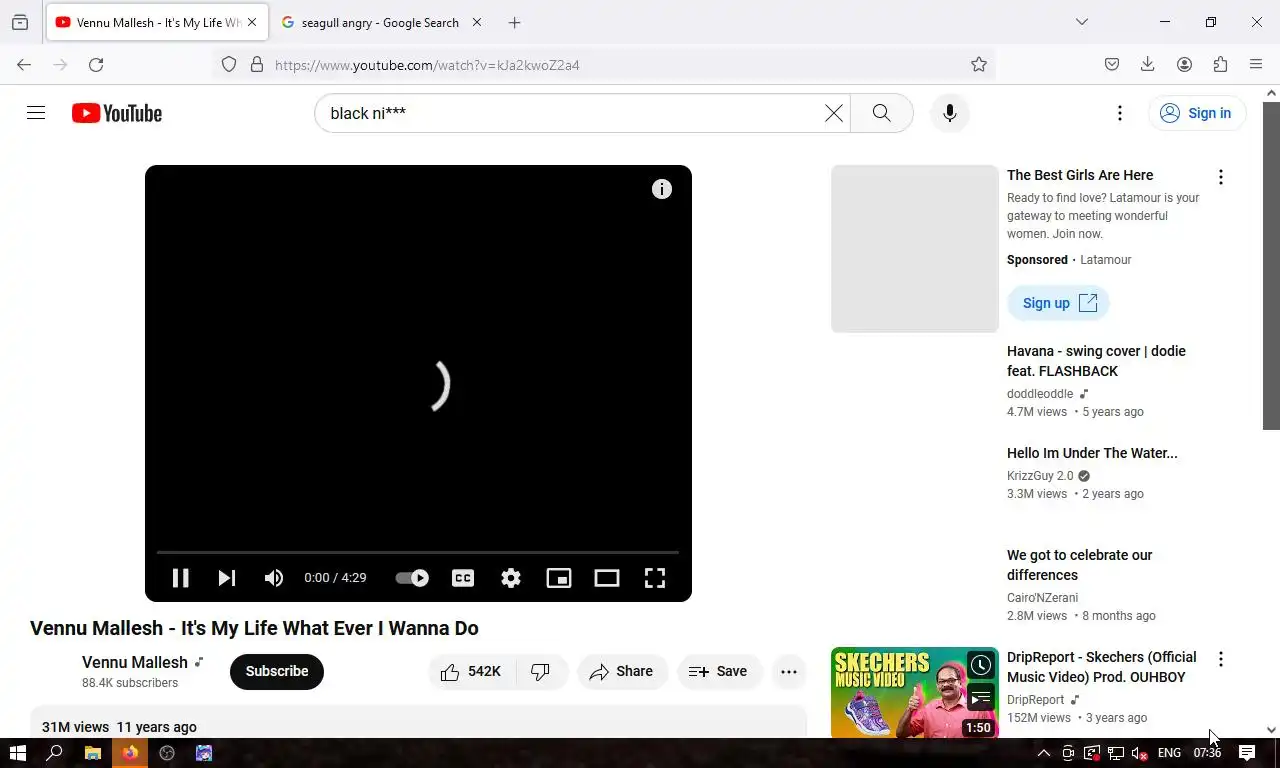The image size is (1280, 768).
Task: Go back one page
Action: pyautogui.click(x=24, y=65)
